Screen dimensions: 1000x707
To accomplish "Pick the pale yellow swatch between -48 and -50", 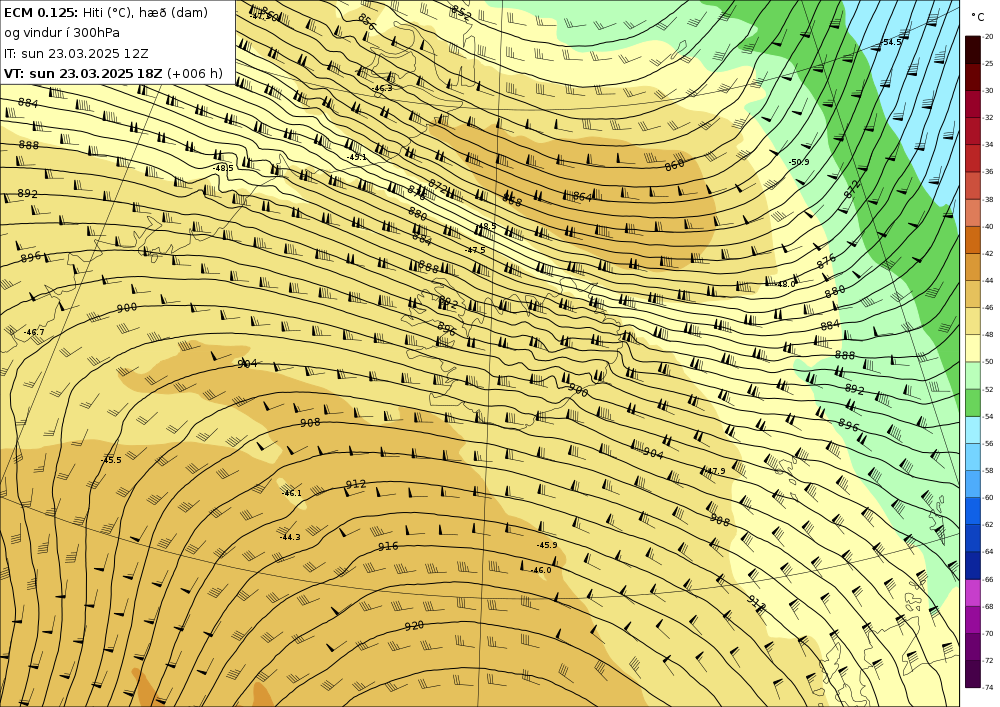I will [973, 348].
